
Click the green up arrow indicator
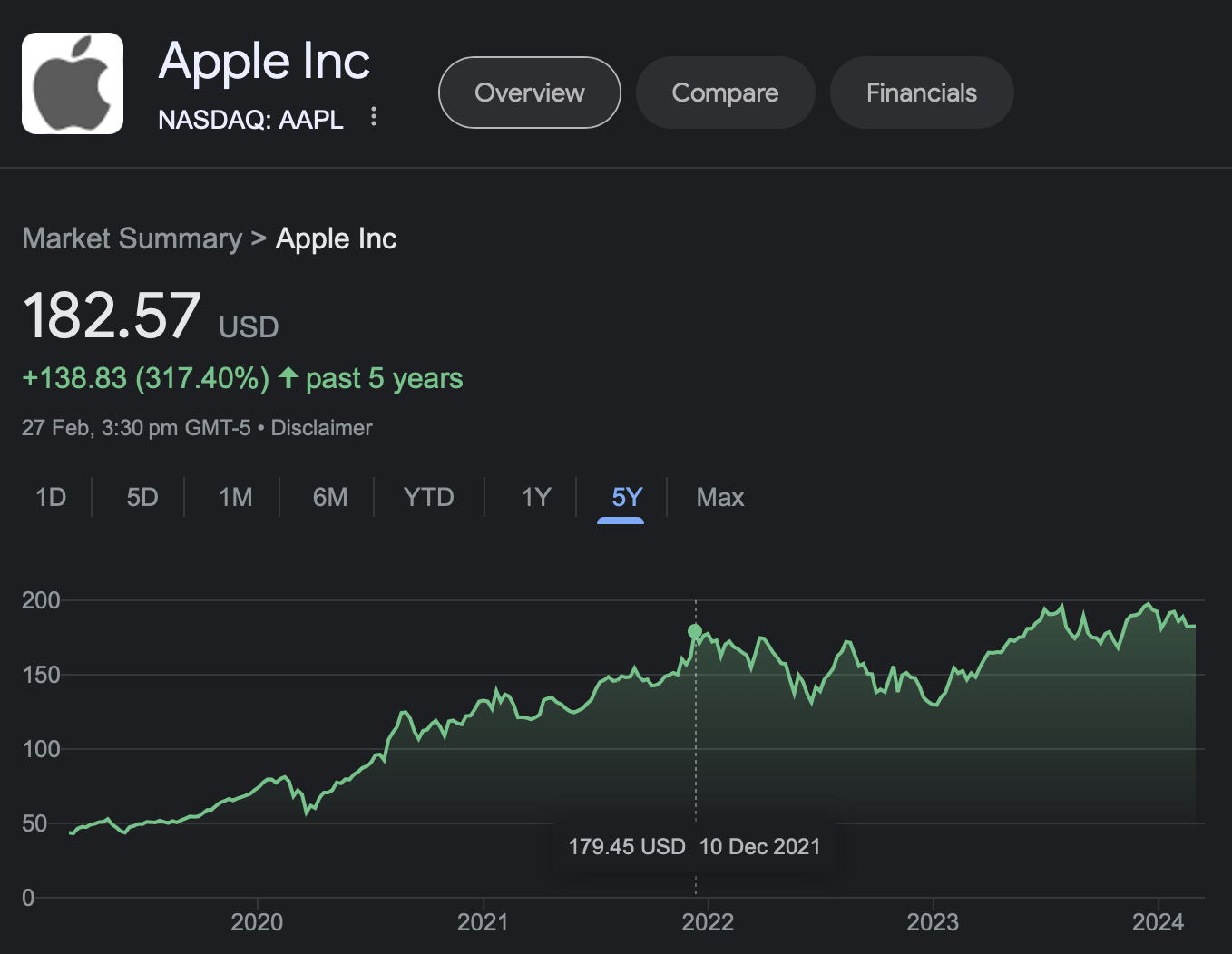click(x=288, y=377)
